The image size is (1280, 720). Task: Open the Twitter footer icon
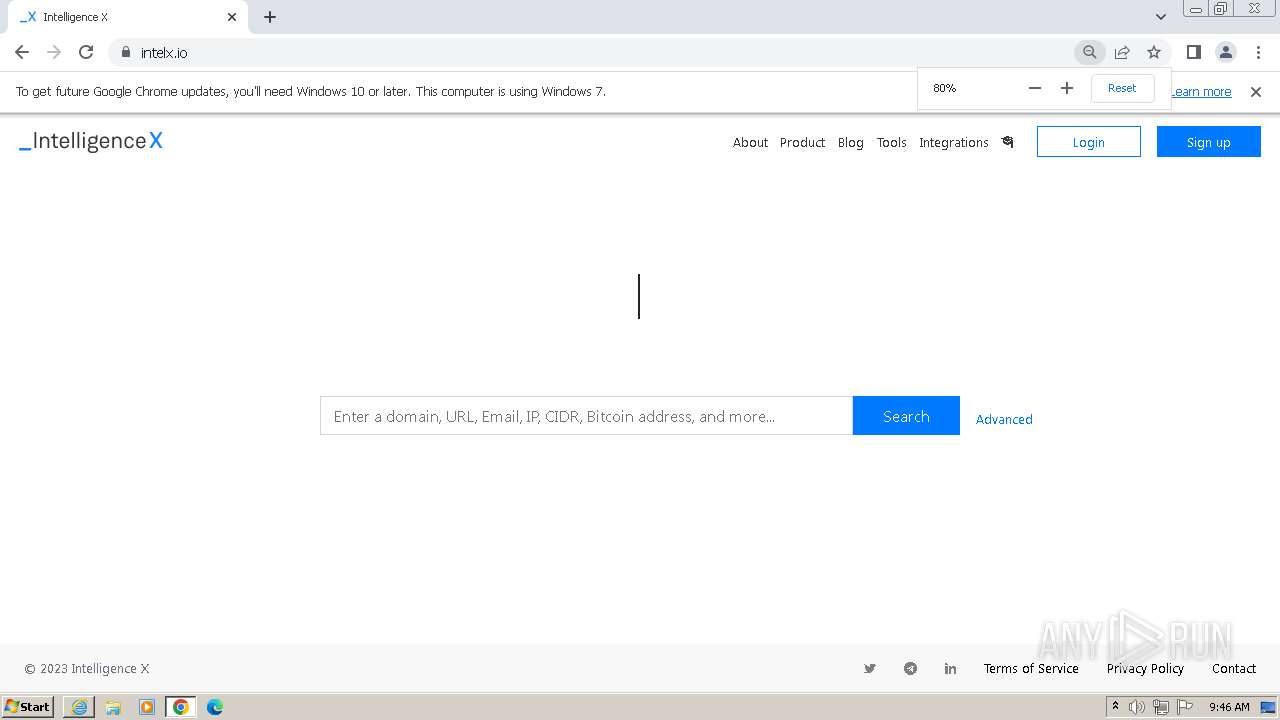coord(870,669)
